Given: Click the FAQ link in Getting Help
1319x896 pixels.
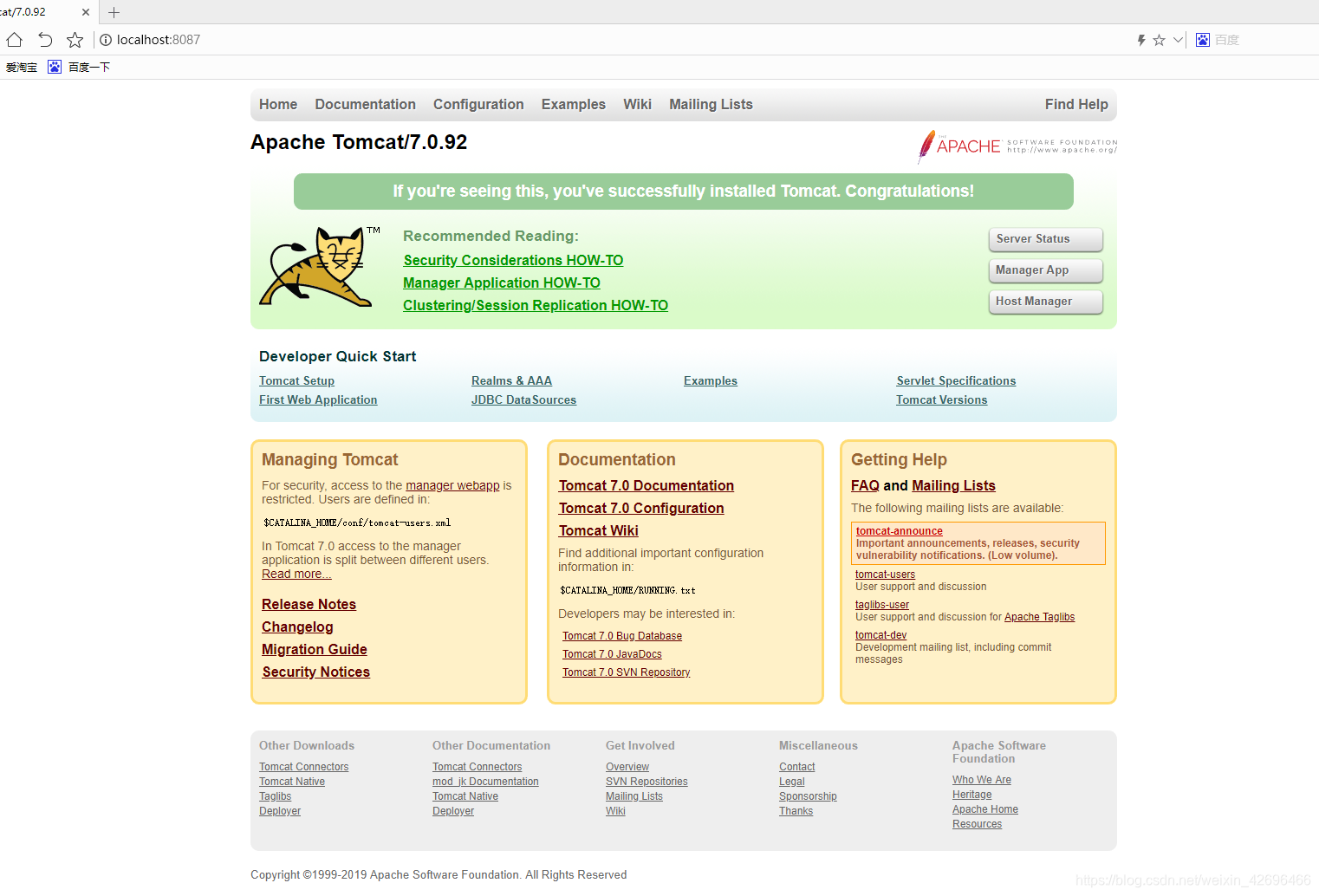Looking at the screenshot, I should 865,485.
